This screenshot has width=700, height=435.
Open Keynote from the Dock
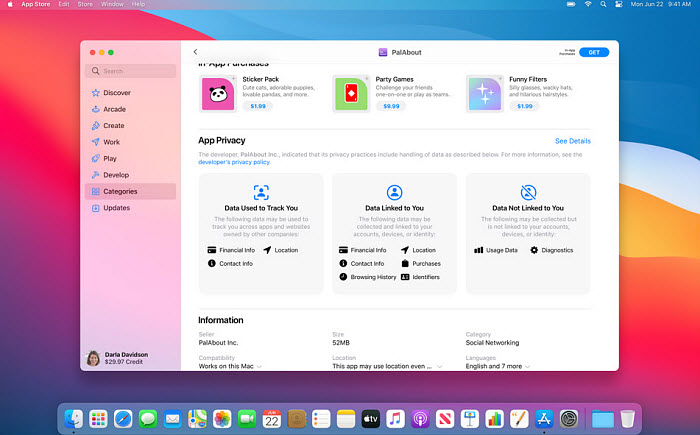tap(470, 419)
